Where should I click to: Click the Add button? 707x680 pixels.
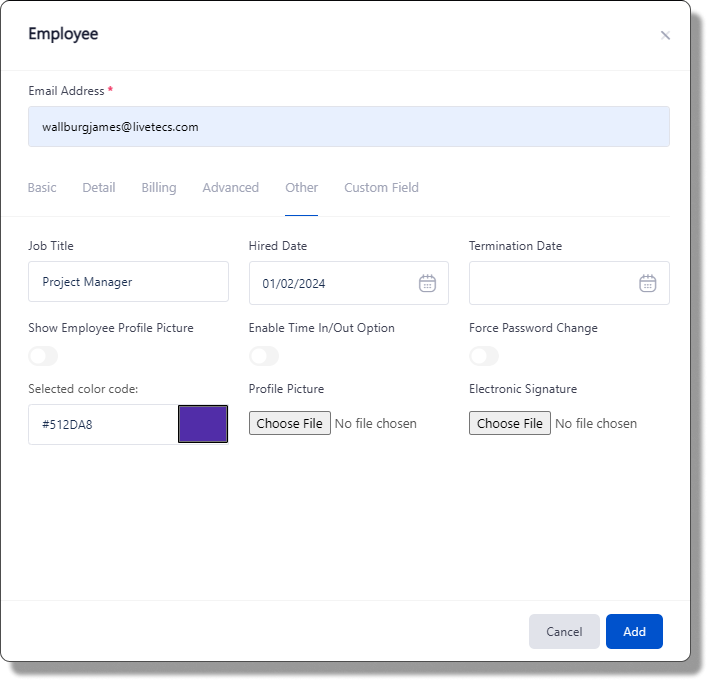634,631
